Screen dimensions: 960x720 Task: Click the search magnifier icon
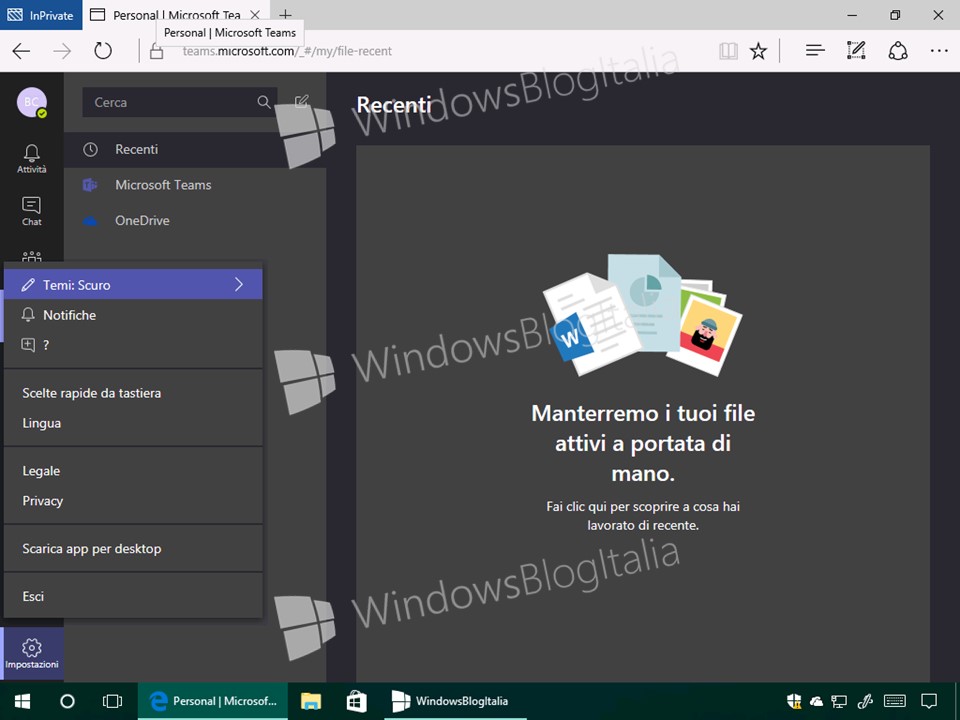(x=264, y=102)
